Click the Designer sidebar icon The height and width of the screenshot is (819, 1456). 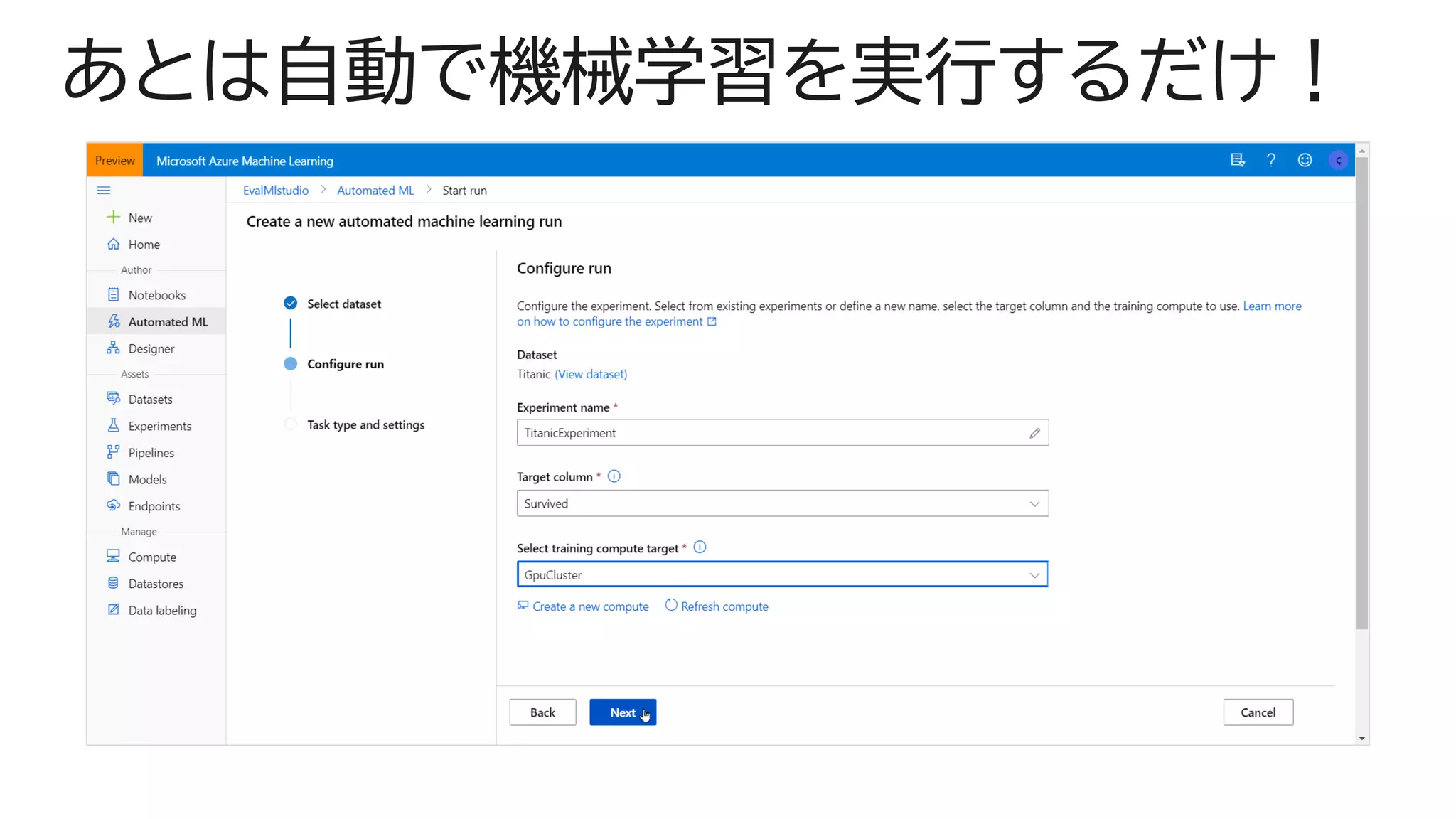click(x=113, y=348)
